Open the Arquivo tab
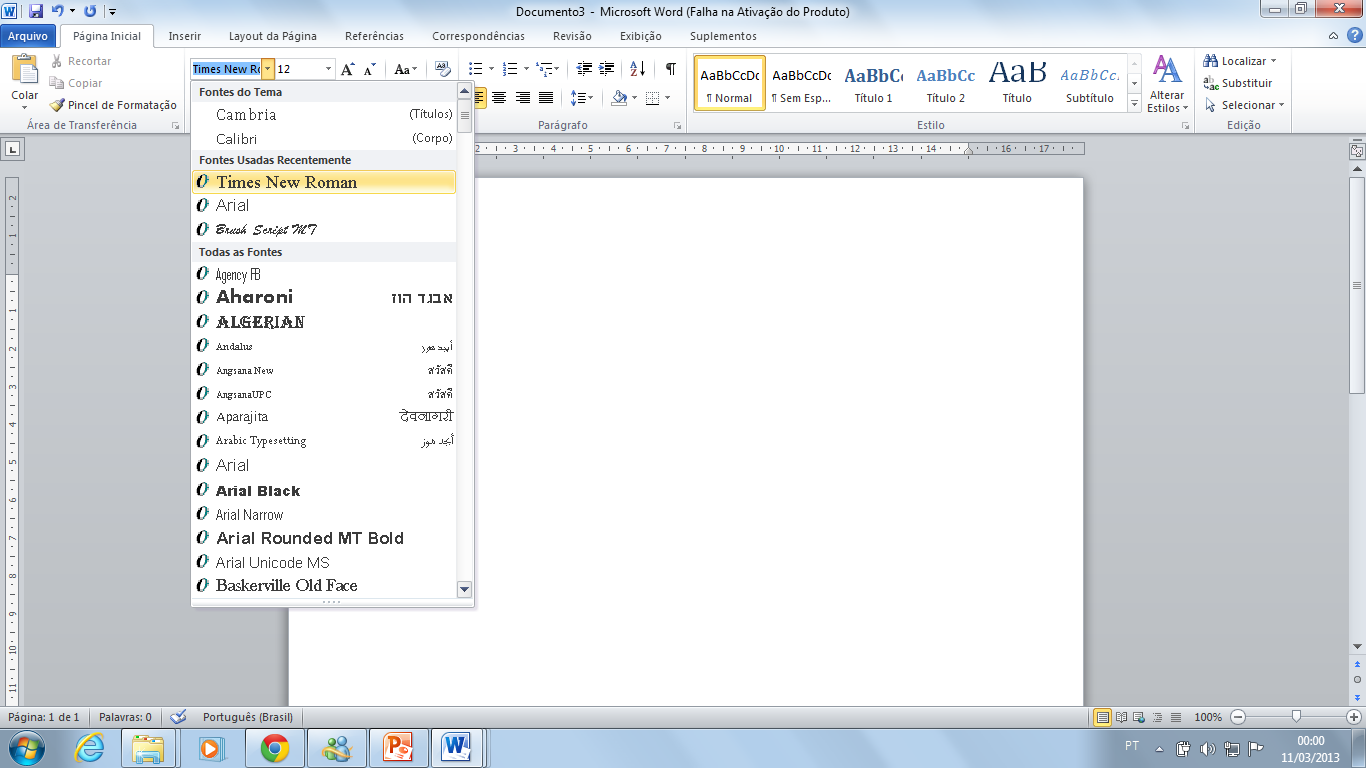The height and width of the screenshot is (768, 1366). 29,36
